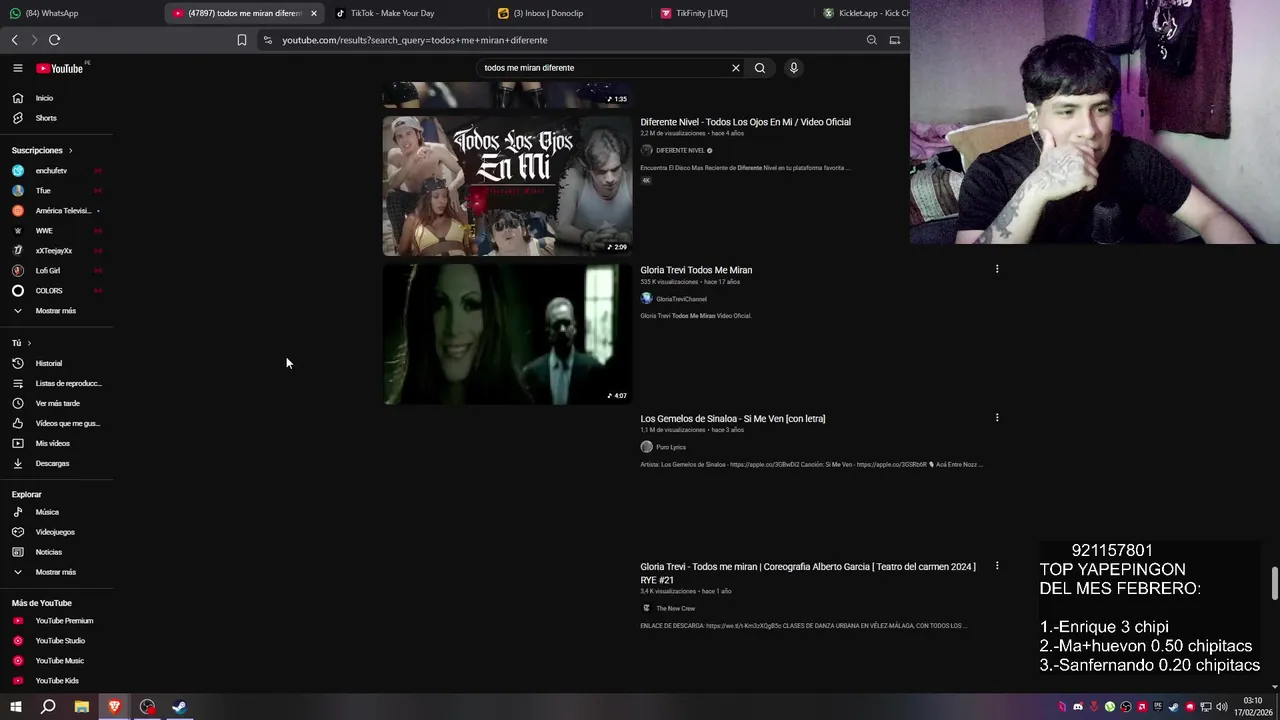Open Inicio in the sidebar
1280x720 pixels.
click(56, 98)
